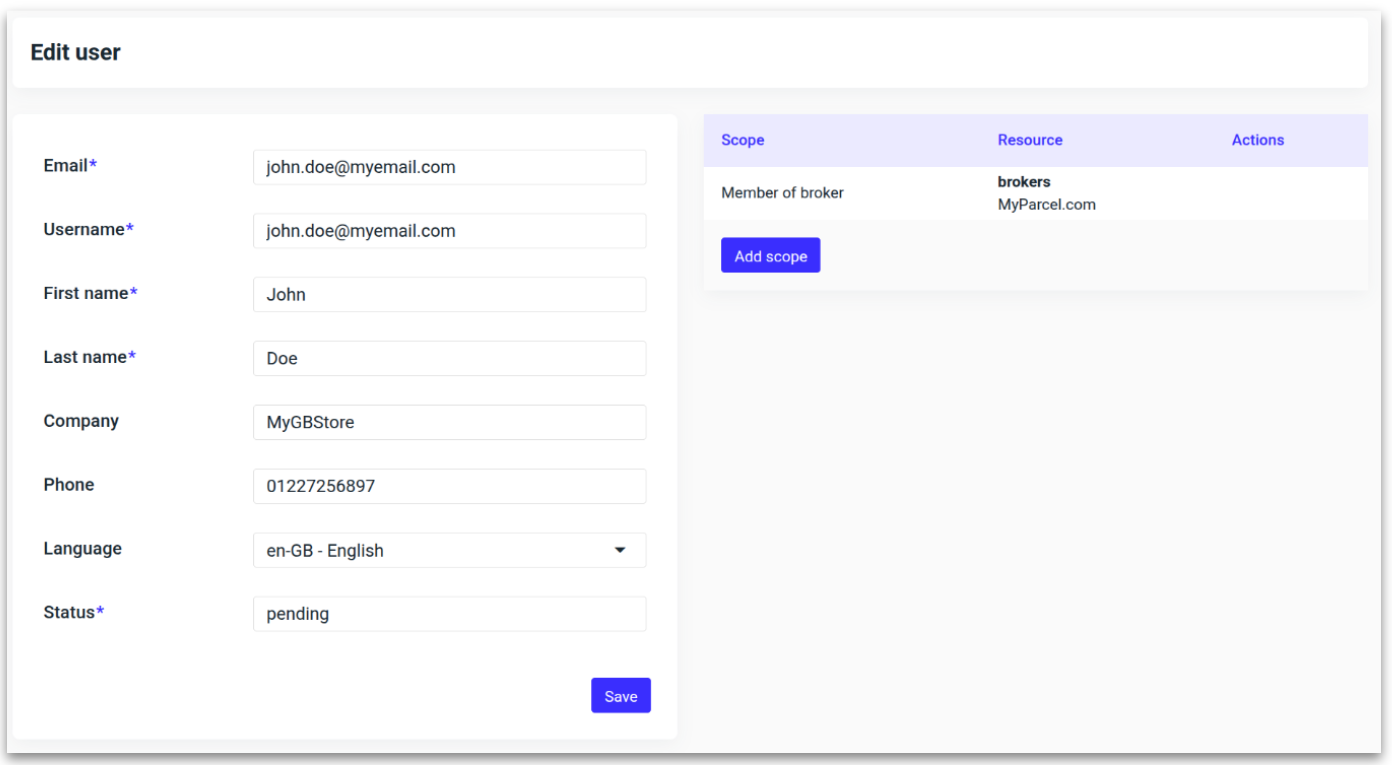Select the First name field containing John
Image resolution: width=1392 pixels, height=765 pixels.
click(x=449, y=295)
